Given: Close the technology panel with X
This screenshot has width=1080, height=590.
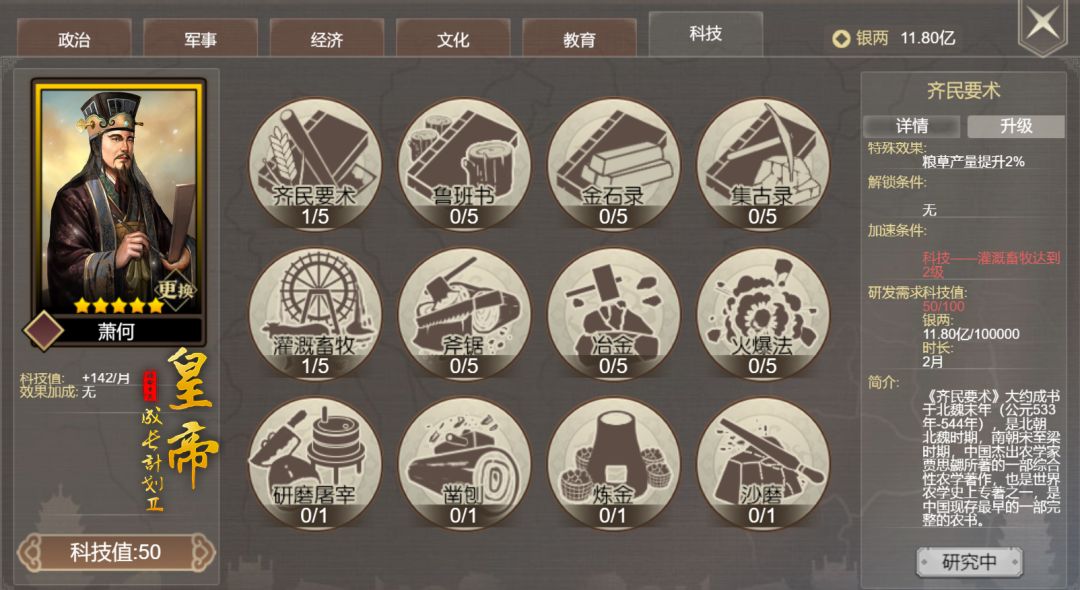Looking at the screenshot, I should [1043, 25].
